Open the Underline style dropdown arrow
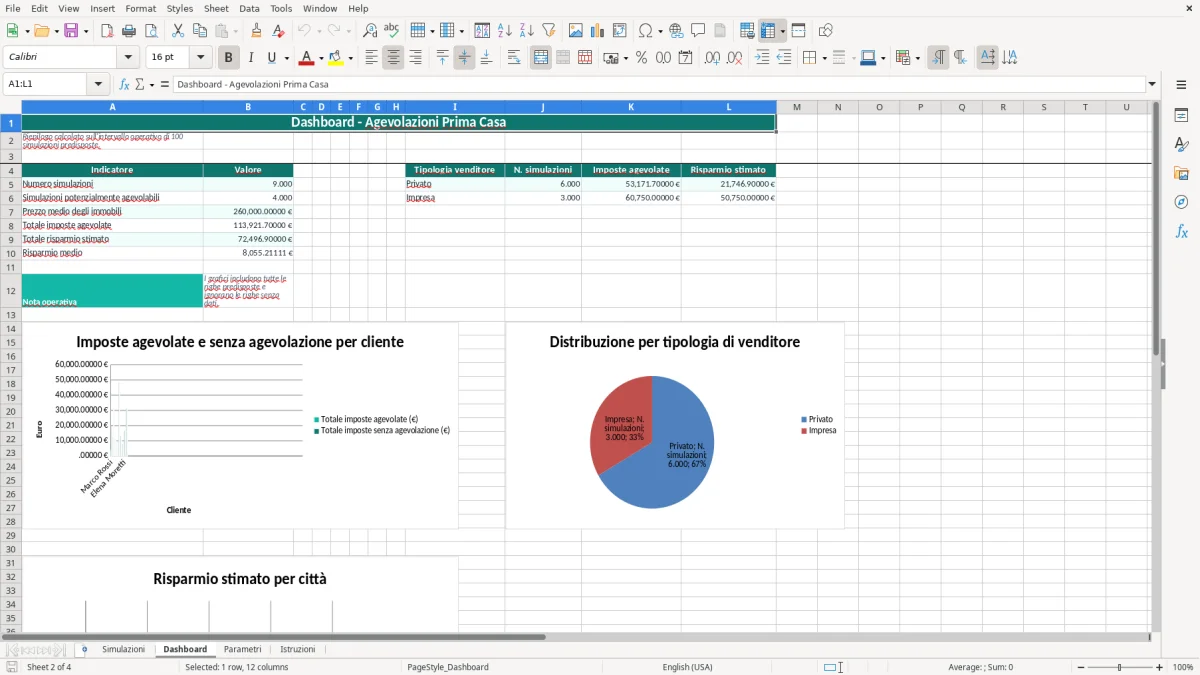Screen dimensions: 1200x675 286,58
